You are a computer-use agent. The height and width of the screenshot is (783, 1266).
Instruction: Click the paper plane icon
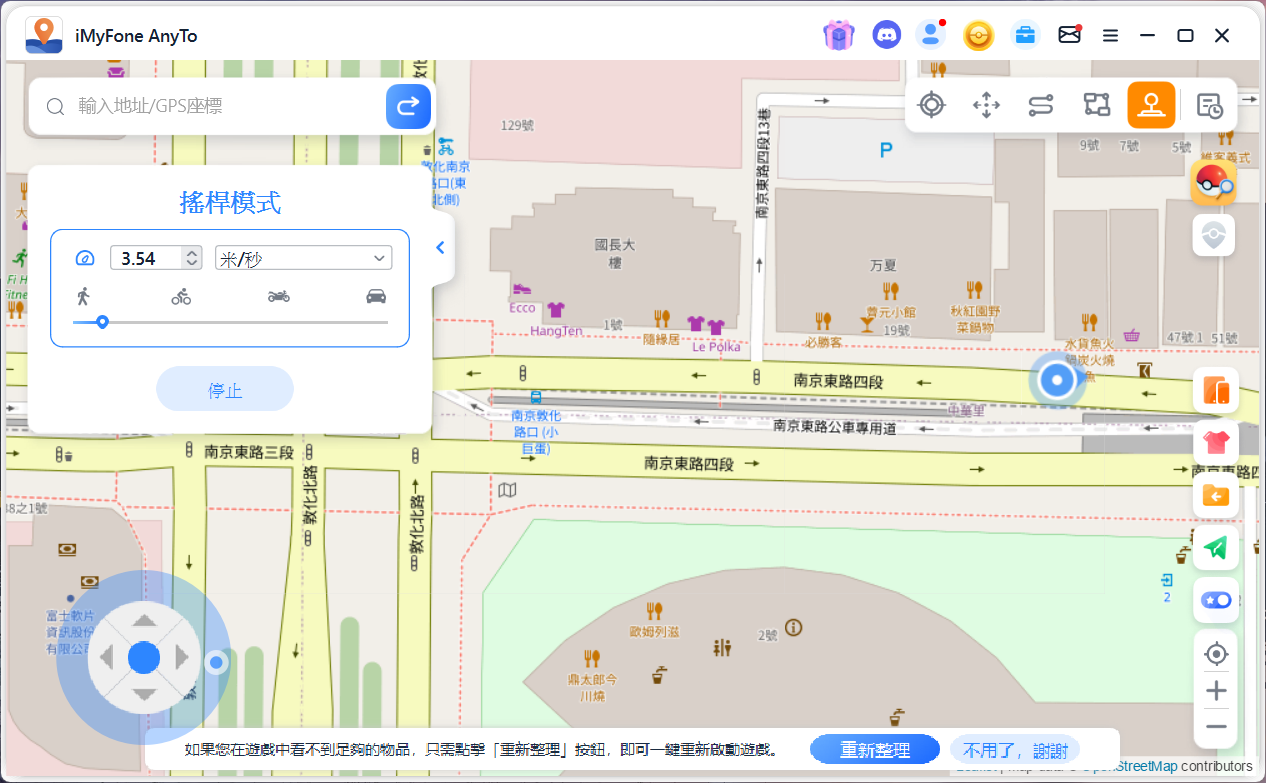1215,547
